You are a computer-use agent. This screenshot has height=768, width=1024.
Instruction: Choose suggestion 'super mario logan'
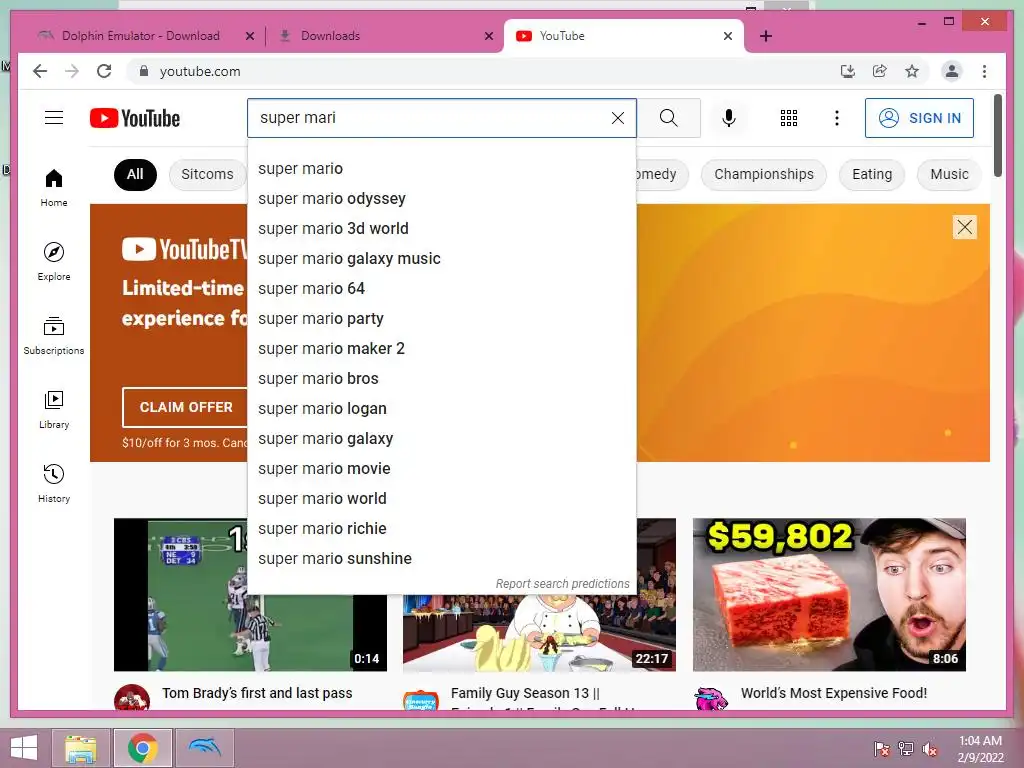coord(441,409)
